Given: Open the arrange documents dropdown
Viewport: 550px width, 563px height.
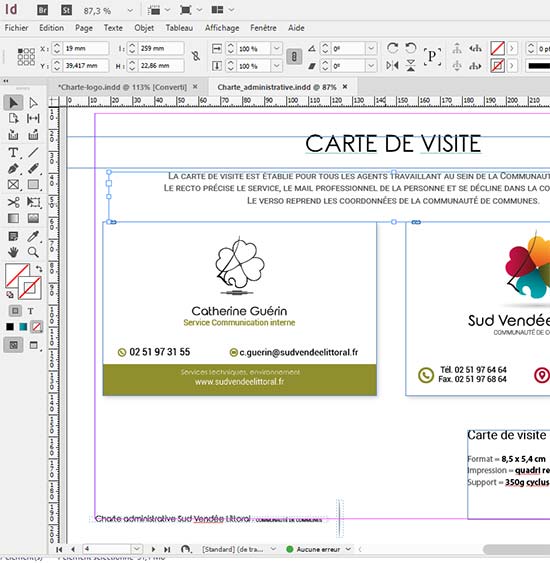Looking at the screenshot, I should [232, 10].
